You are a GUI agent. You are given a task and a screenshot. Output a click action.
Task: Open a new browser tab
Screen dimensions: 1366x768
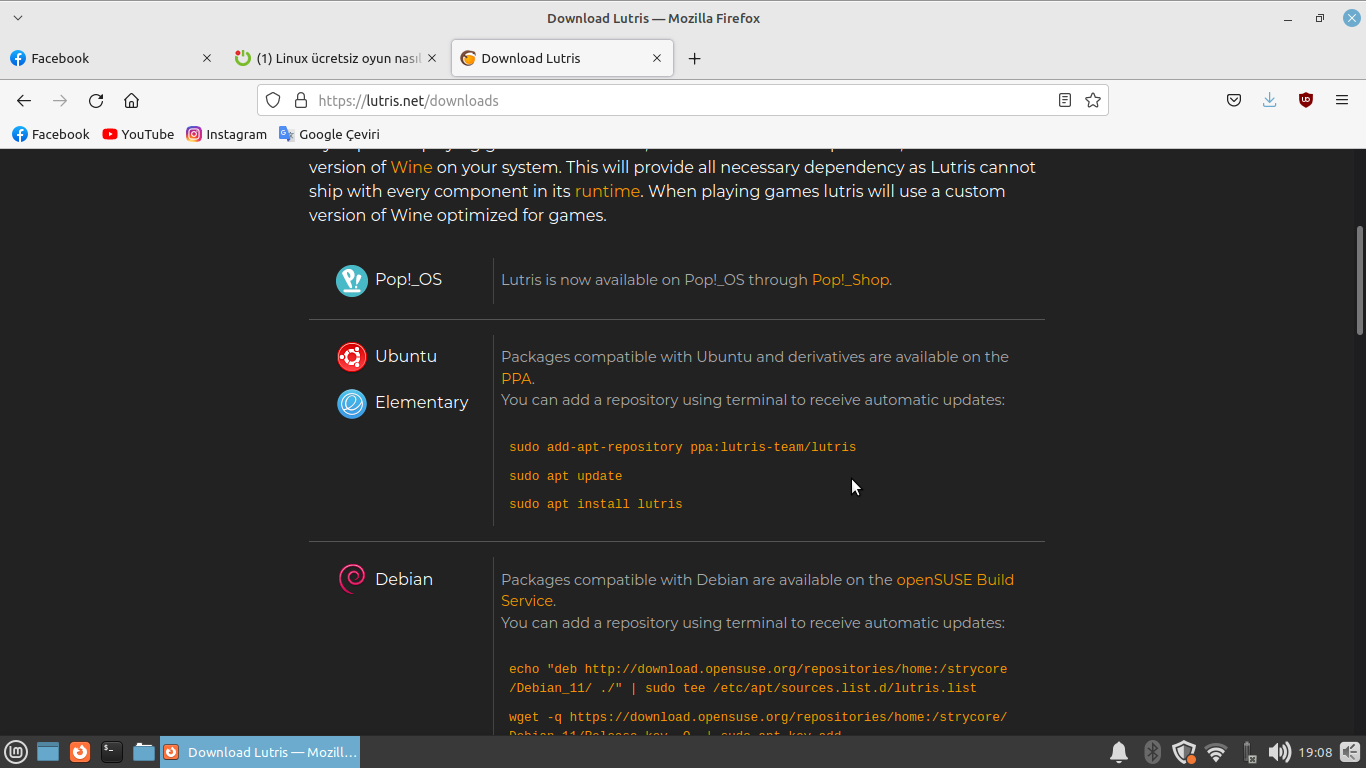coord(694,58)
